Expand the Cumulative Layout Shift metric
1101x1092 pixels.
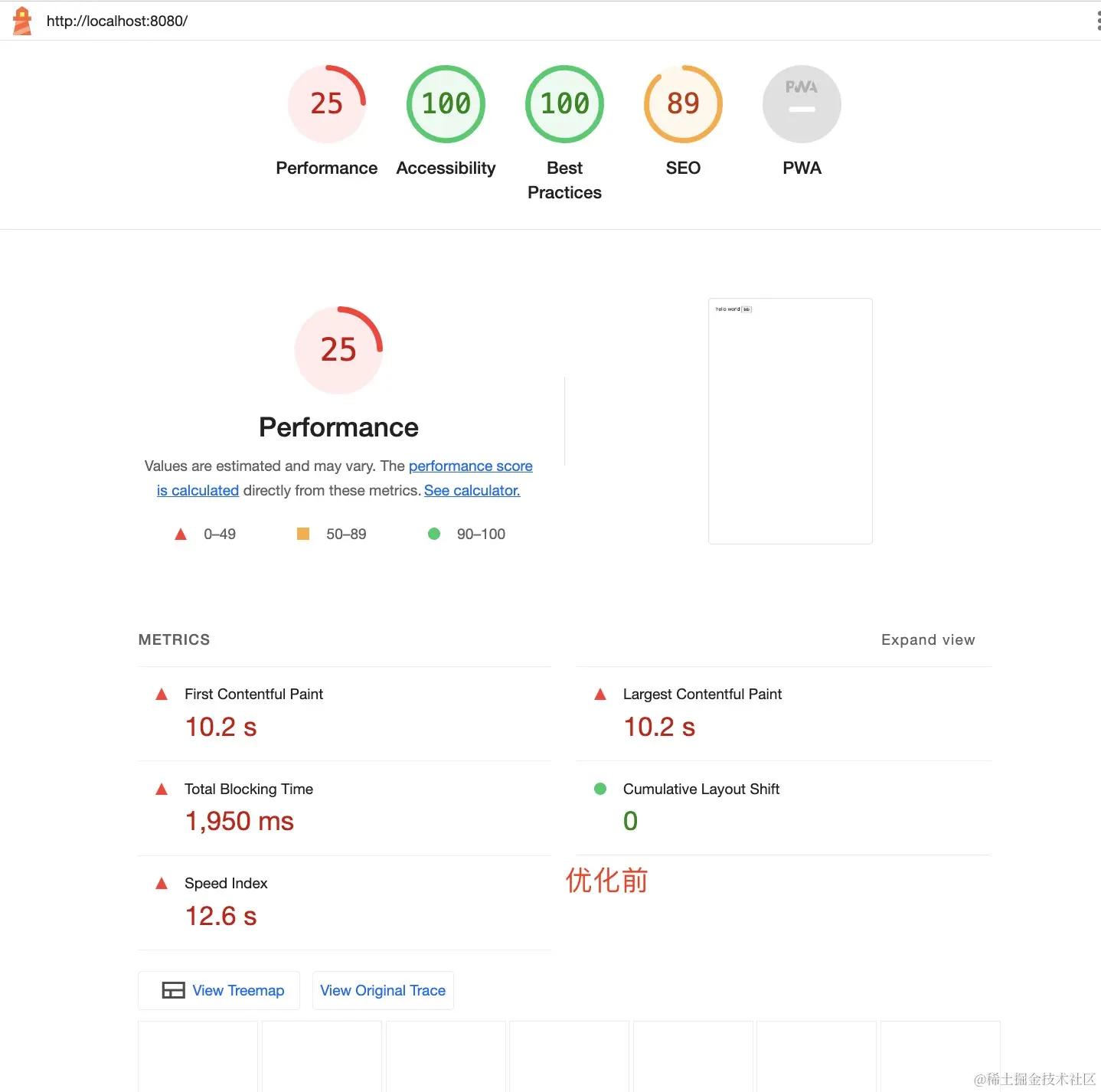click(783, 809)
